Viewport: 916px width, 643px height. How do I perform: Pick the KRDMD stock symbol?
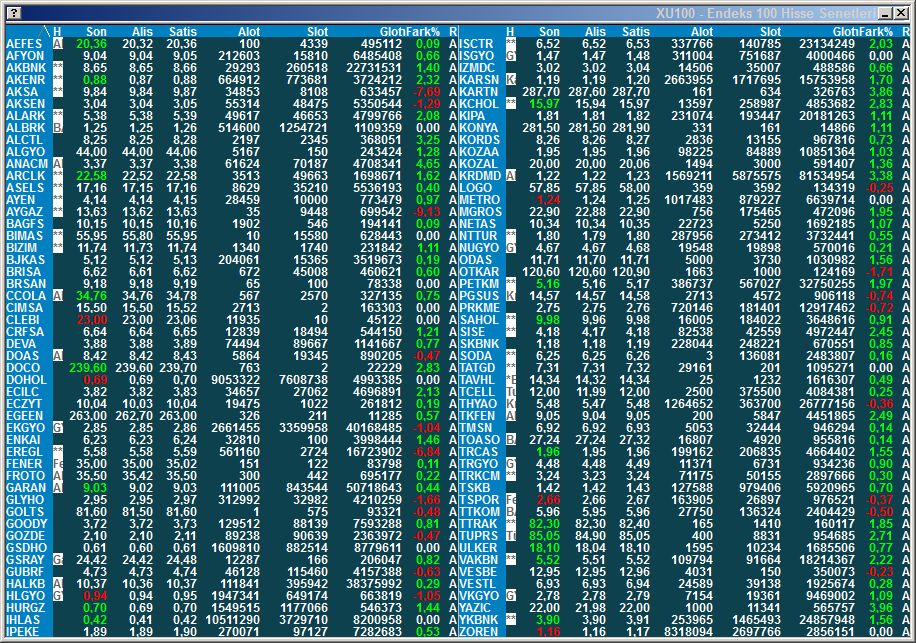[480, 176]
